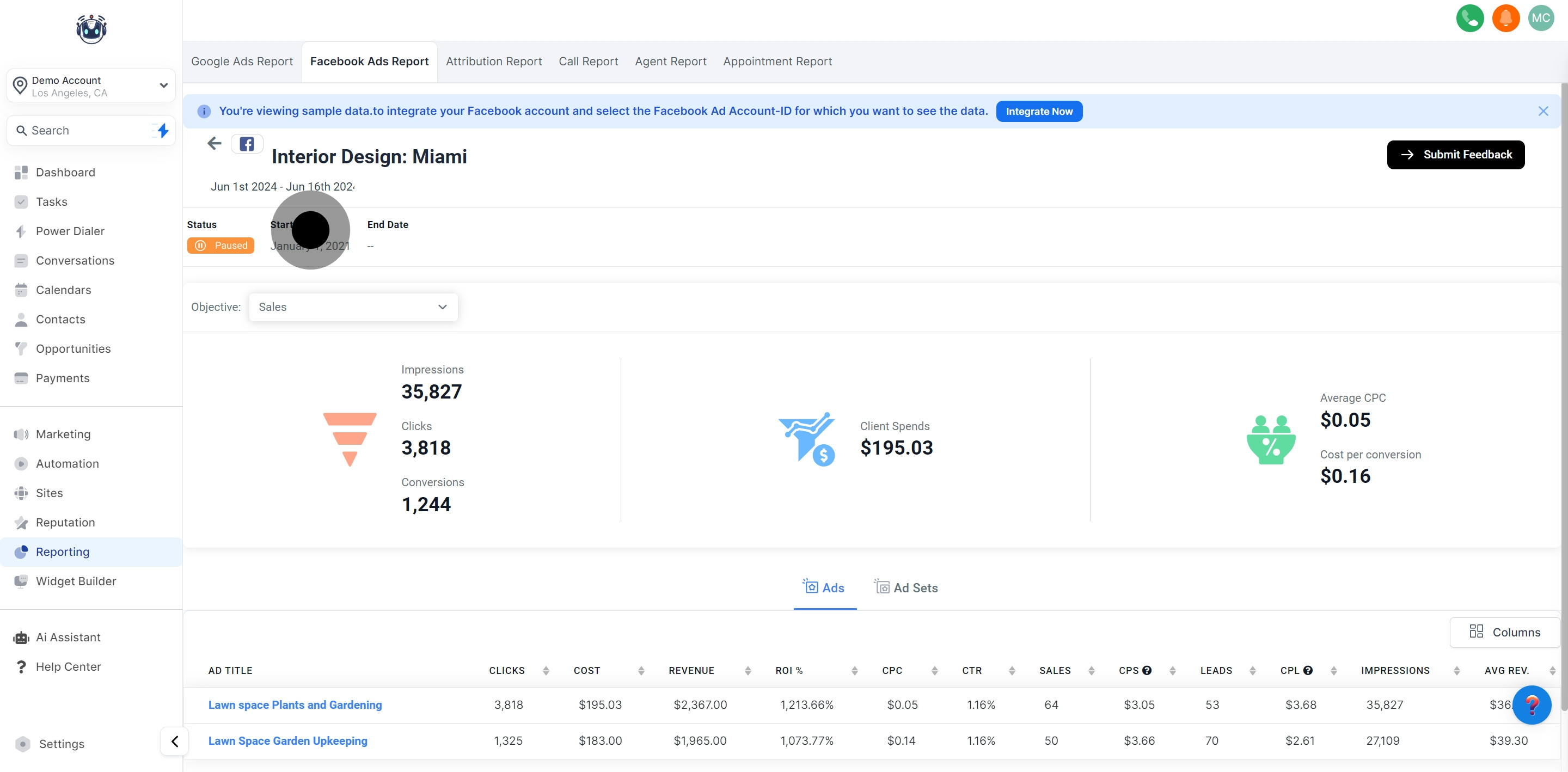Click the green phone call icon
1568x772 pixels.
click(x=1469, y=19)
